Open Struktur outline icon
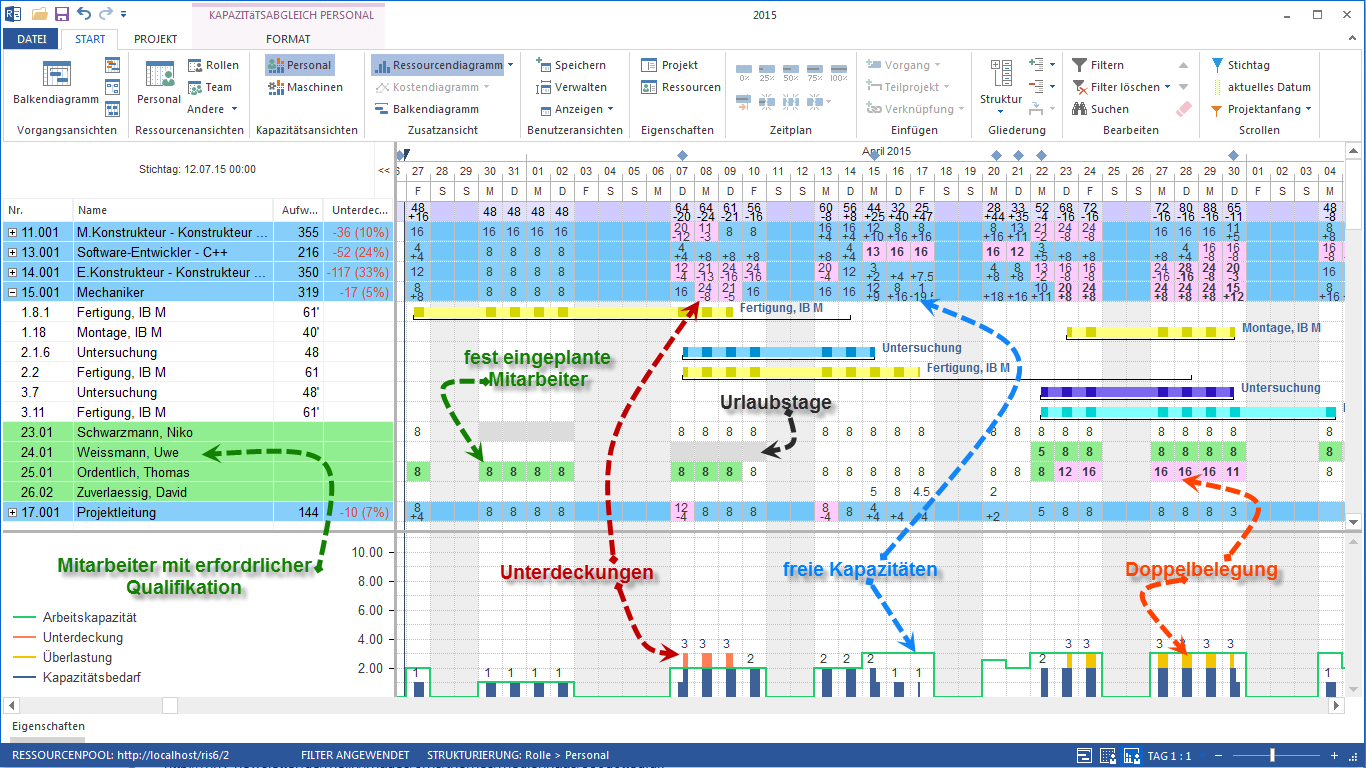The height and width of the screenshot is (768, 1366). [1001, 74]
